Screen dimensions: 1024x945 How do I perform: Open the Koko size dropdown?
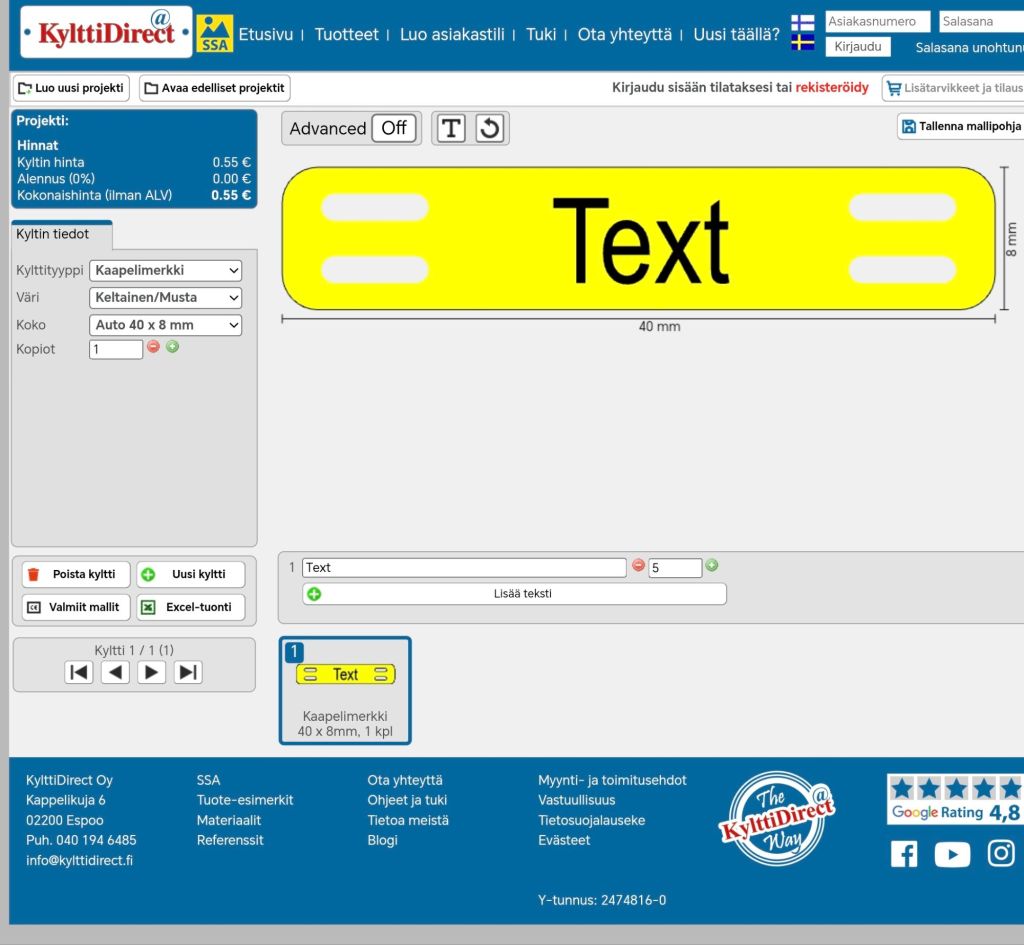[166, 325]
